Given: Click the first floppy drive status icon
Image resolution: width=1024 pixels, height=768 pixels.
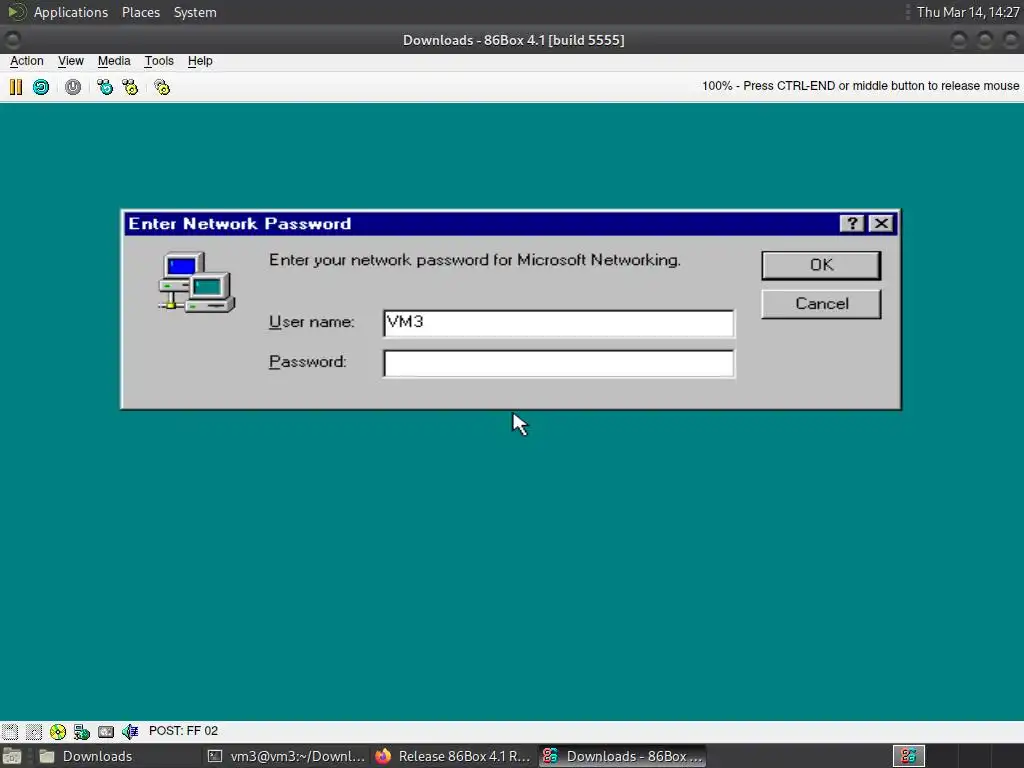Looking at the screenshot, I should coord(10,731).
